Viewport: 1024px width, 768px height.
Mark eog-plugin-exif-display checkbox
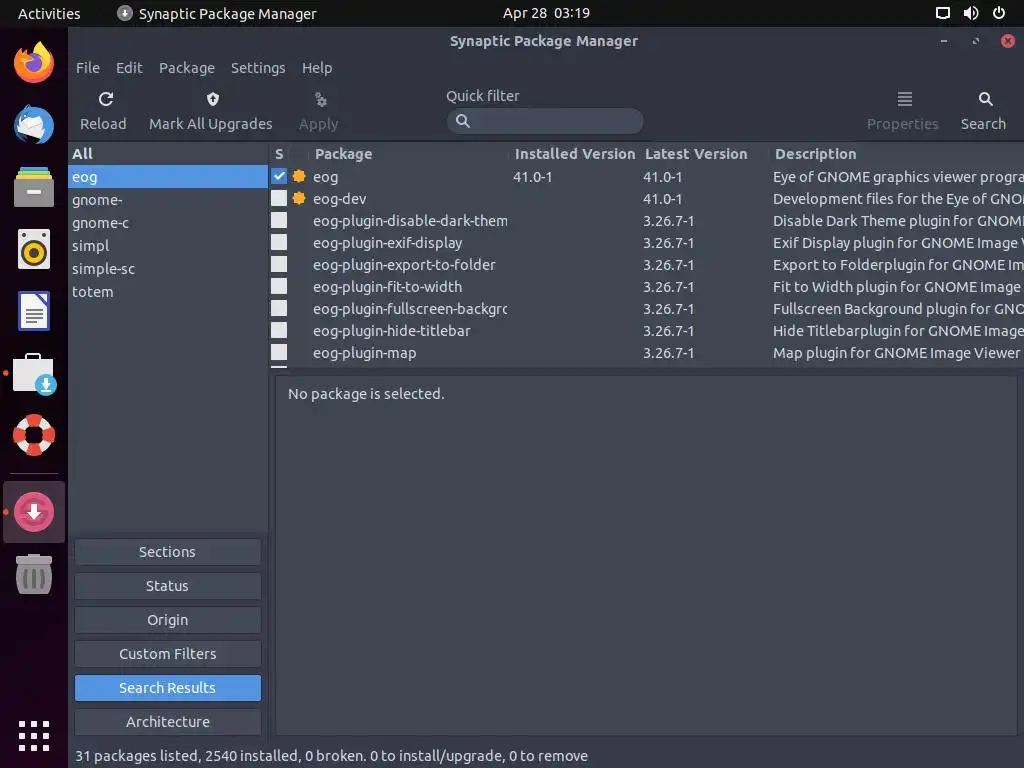pyautogui.click(x=279, y=243)
